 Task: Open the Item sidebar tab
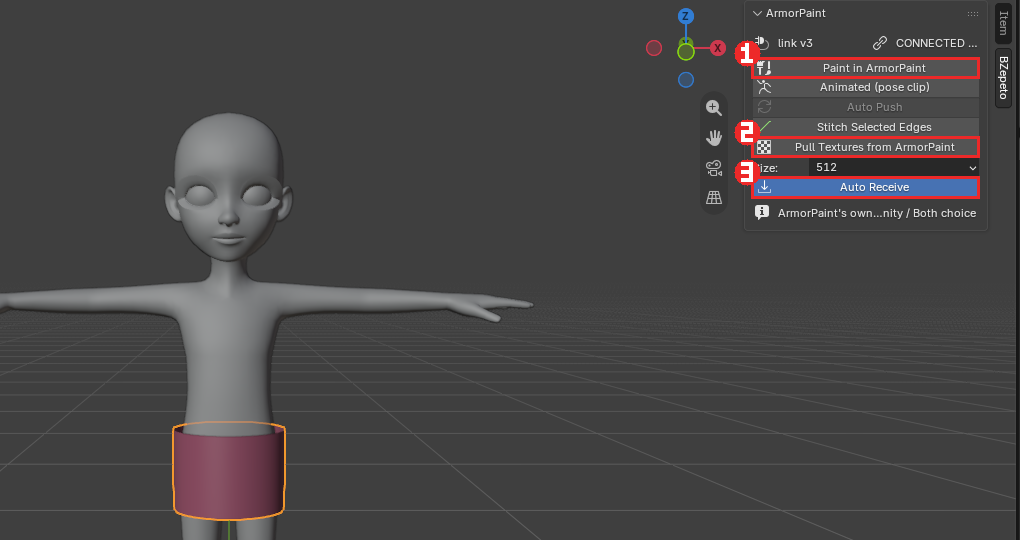click(1003, 22)
